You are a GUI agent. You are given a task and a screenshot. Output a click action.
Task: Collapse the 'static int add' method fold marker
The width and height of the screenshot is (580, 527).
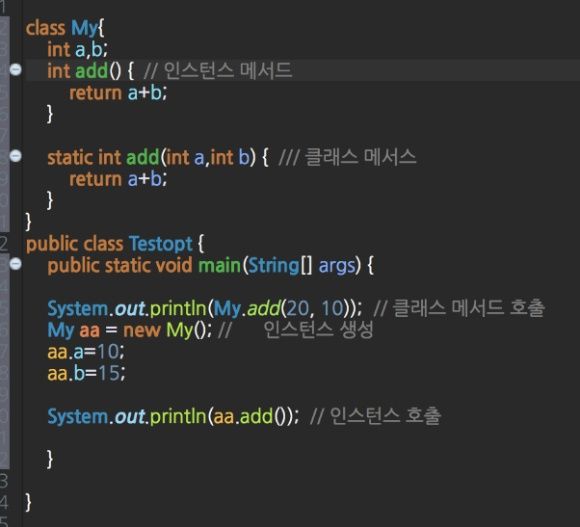tap(16, 156)
